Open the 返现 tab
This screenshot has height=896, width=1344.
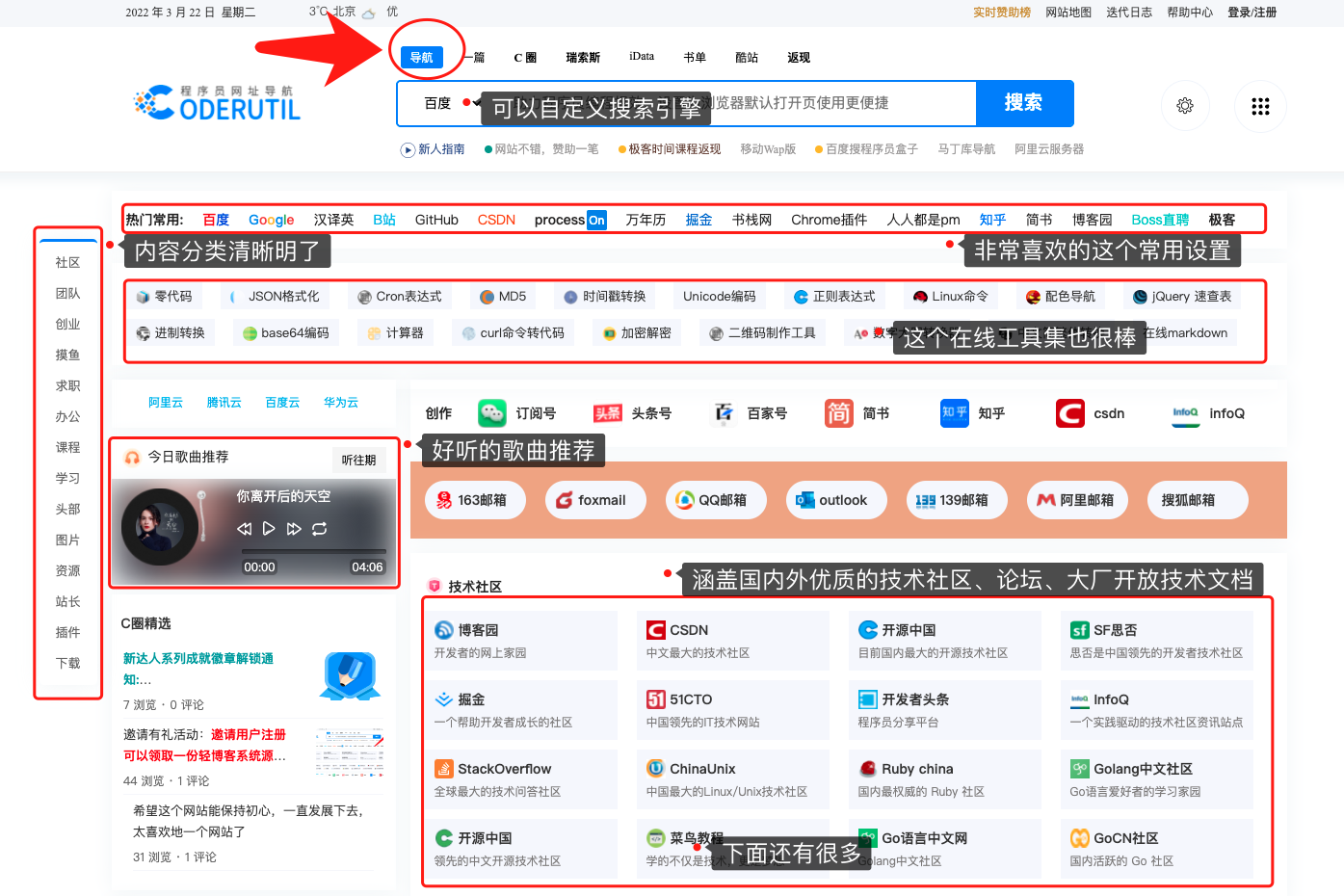pyautogui.click(x=799, y=58)
